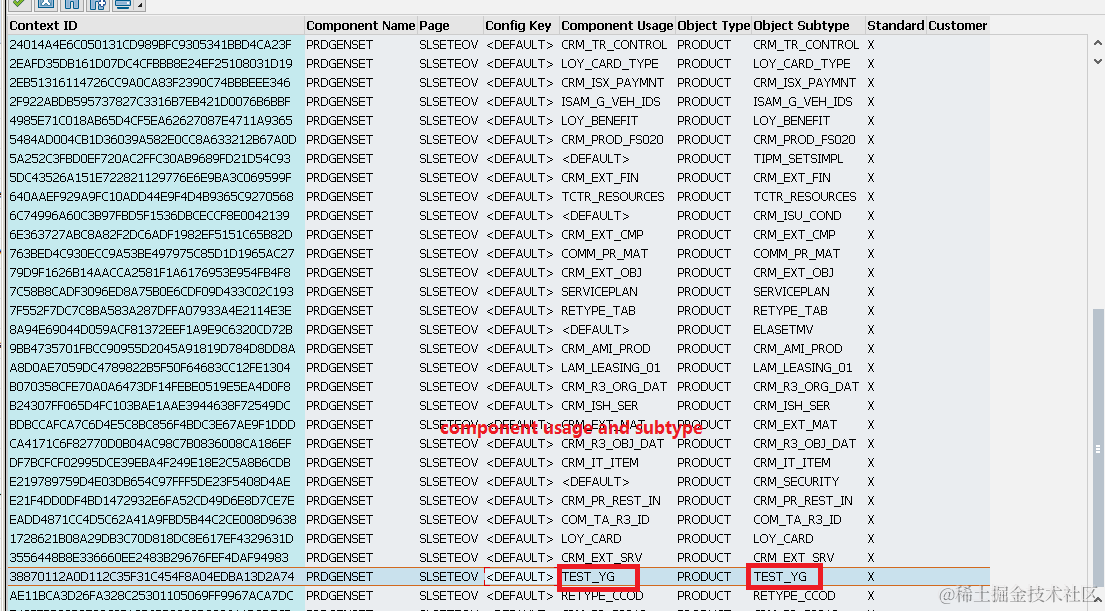Select Context ID 6C74996A60C3B97FBD5F1536DBCECCF8E0042139
The height and width of the screenshot is (611, 1105).
149,216
